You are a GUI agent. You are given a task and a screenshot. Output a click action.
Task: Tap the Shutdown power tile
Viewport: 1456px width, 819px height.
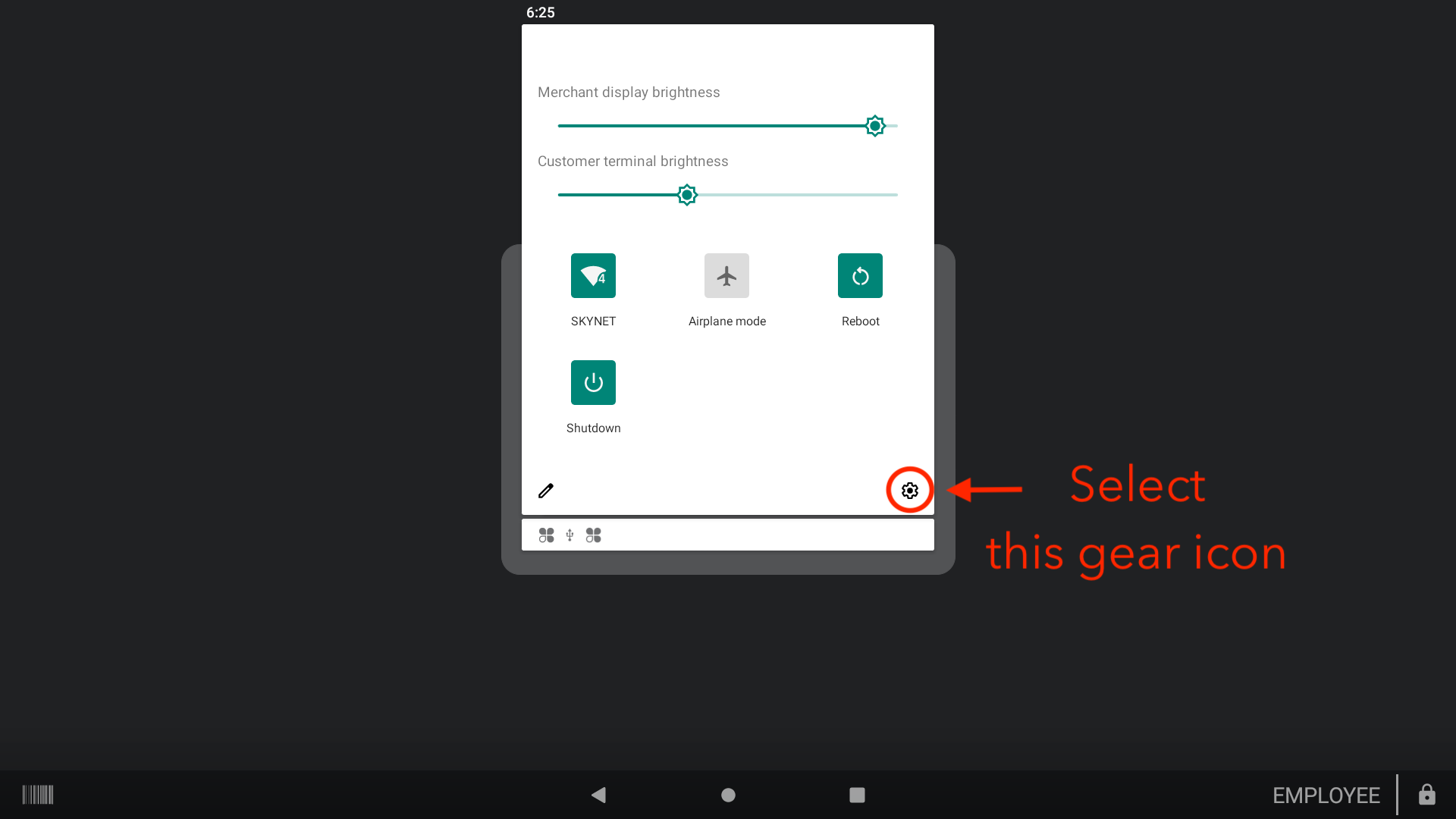pyautogui.click(x=593, y=382)
